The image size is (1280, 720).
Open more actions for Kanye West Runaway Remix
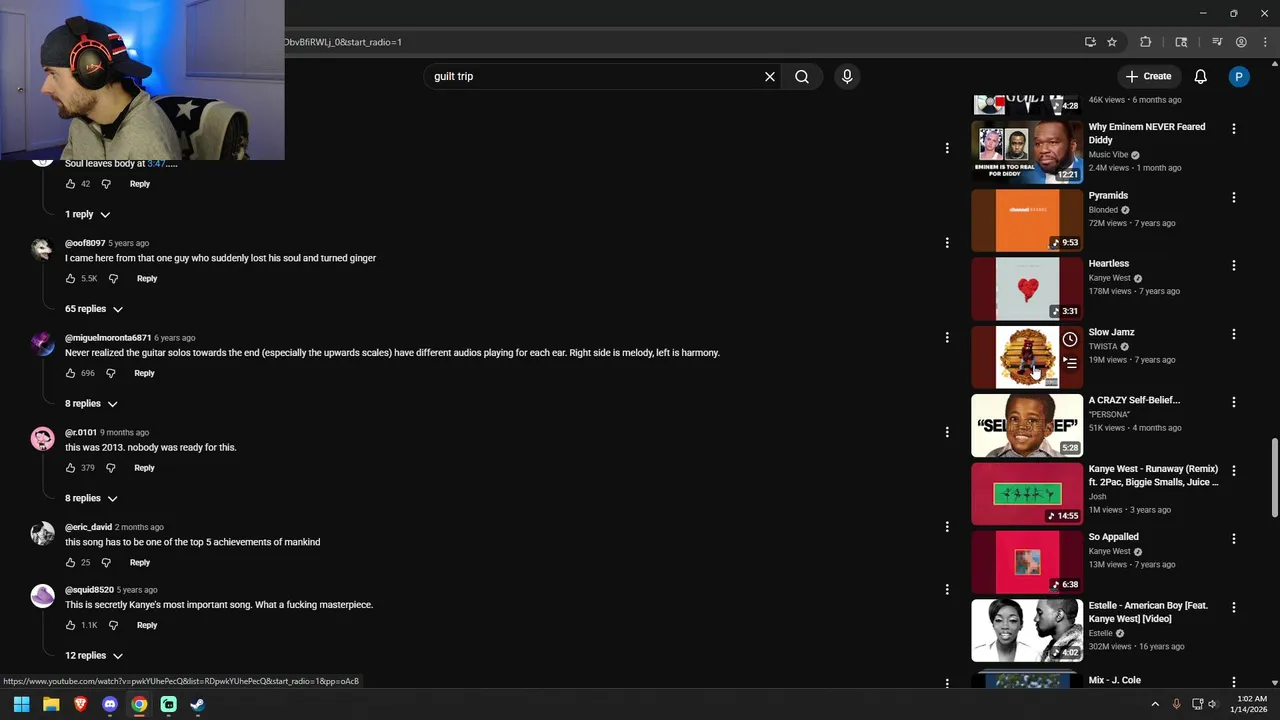(1234, 471)
